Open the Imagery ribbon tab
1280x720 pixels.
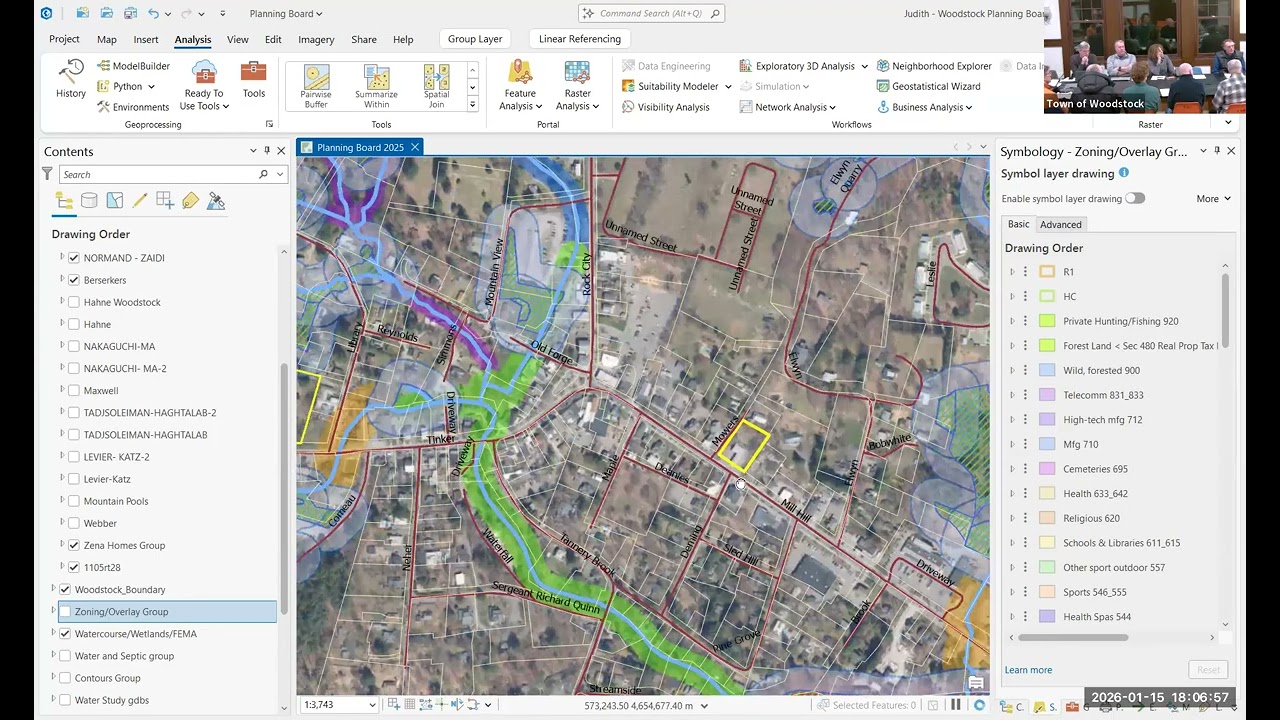316,39
